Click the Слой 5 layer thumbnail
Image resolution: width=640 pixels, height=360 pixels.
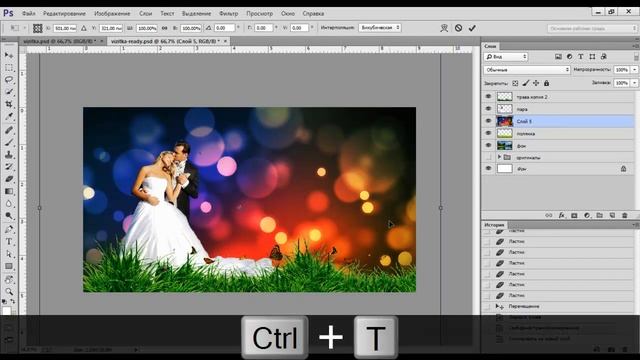pos(504,121)
